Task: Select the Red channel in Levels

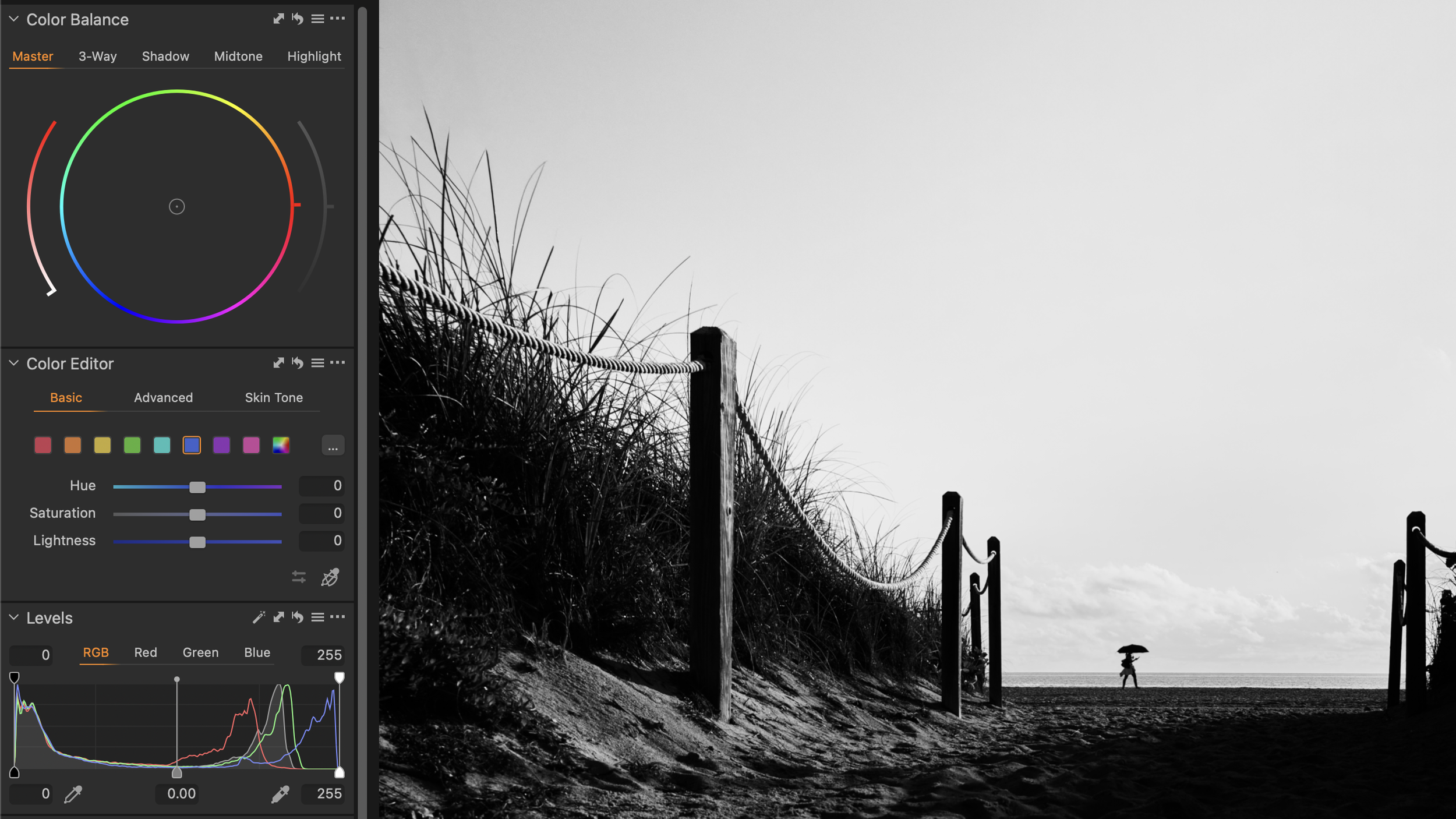Action: point(146,652)
